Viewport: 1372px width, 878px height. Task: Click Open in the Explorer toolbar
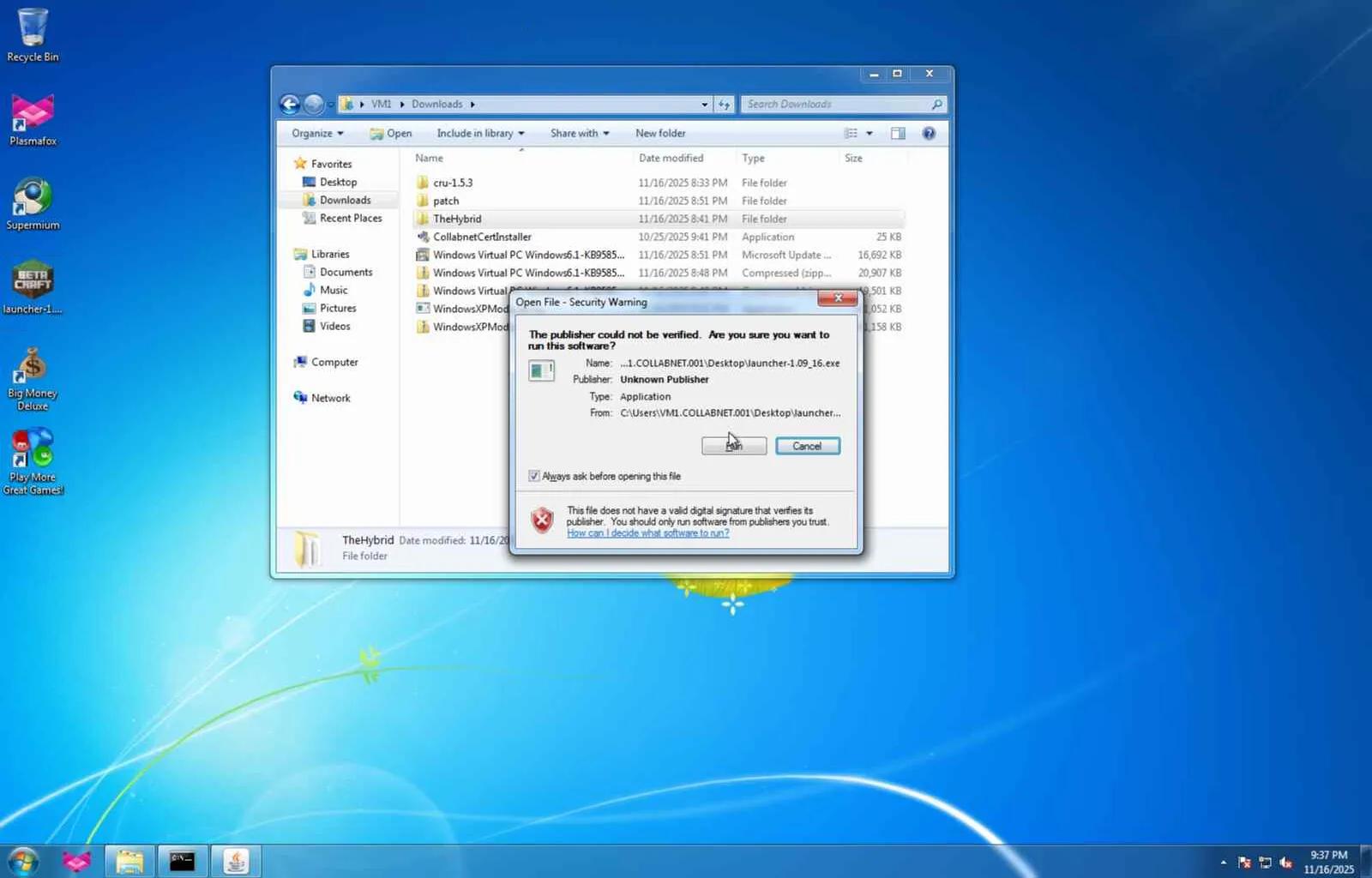coord(391,134)
